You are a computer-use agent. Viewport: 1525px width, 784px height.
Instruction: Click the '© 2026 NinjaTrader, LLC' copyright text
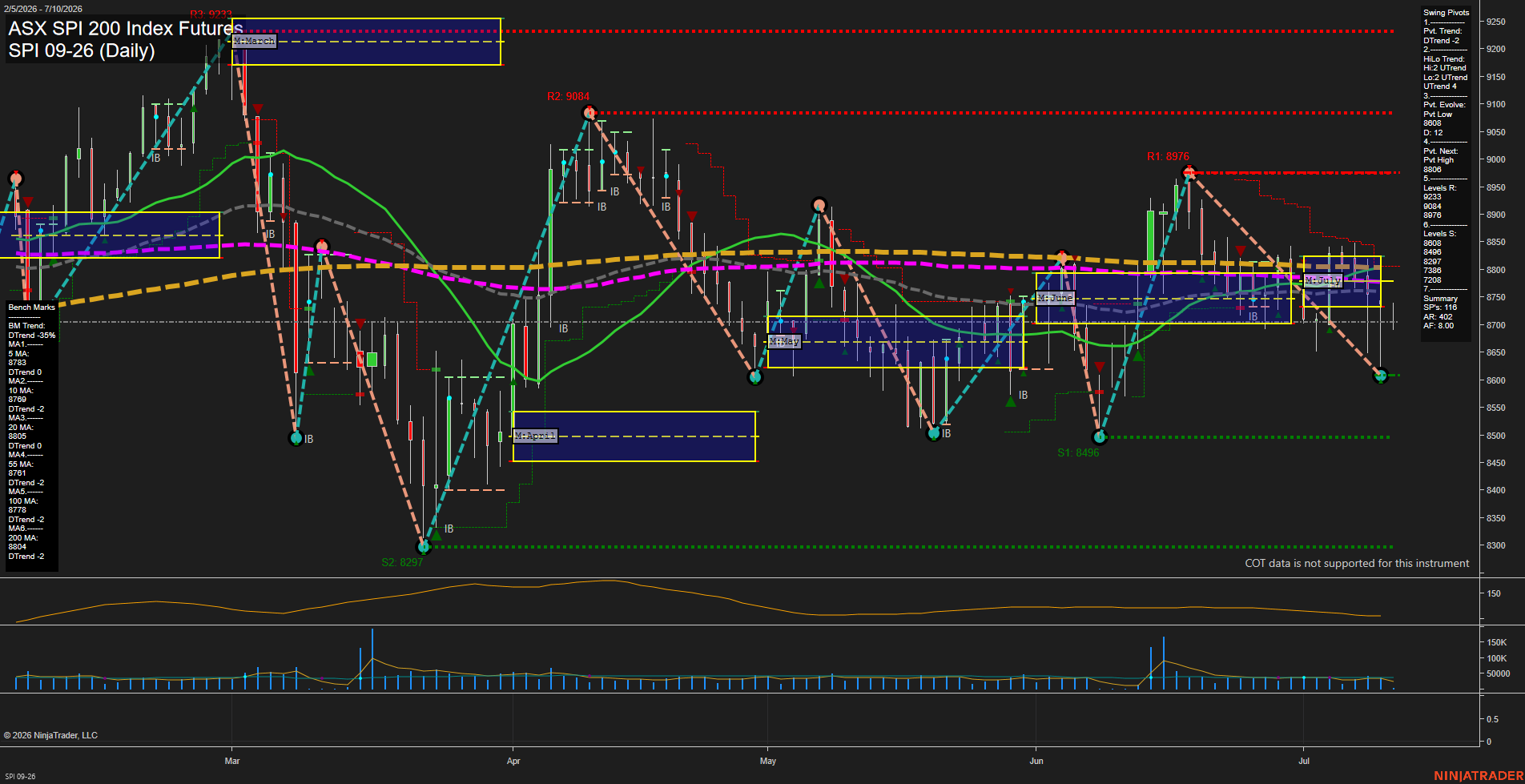pyautogui.click(x=50, y=735)
